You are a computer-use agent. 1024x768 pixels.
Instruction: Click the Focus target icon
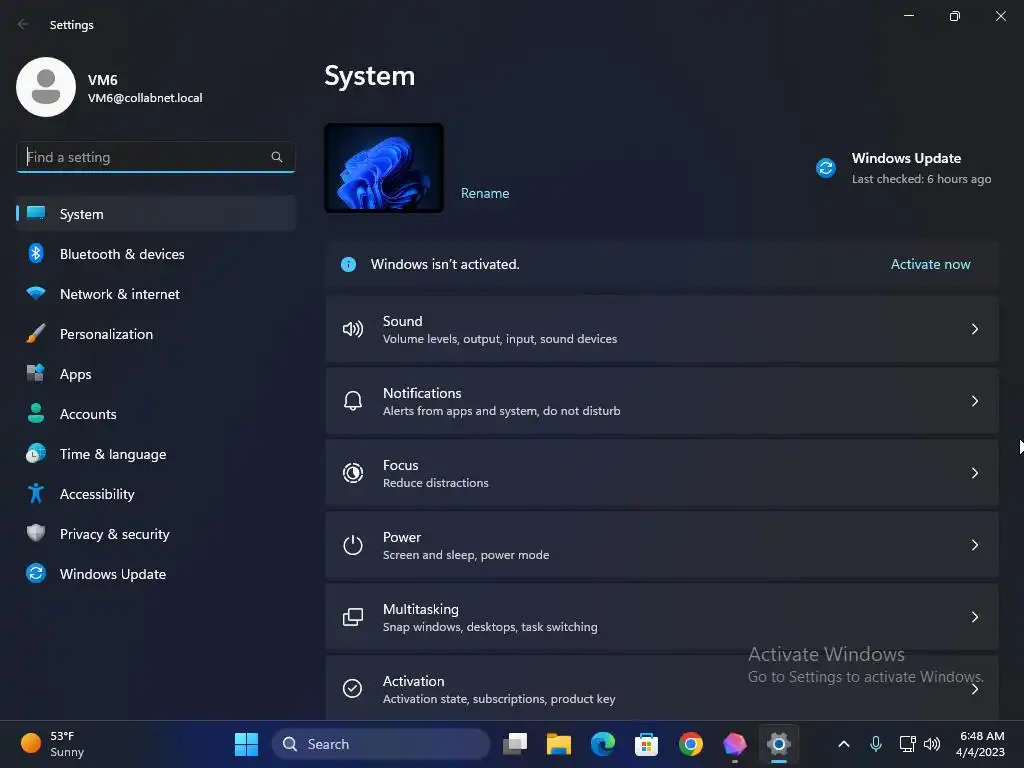tap(353, 473)
